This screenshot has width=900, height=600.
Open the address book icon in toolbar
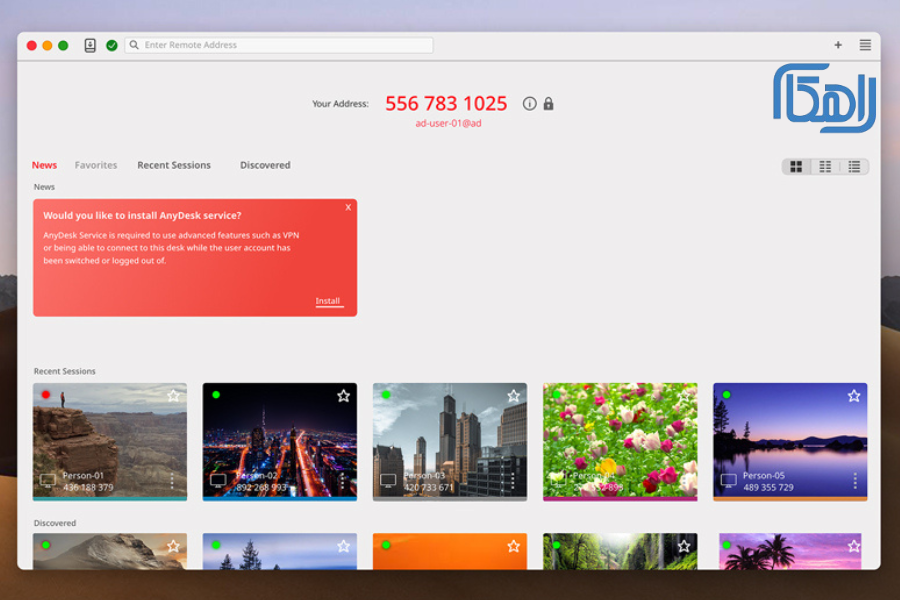point(90,45)
